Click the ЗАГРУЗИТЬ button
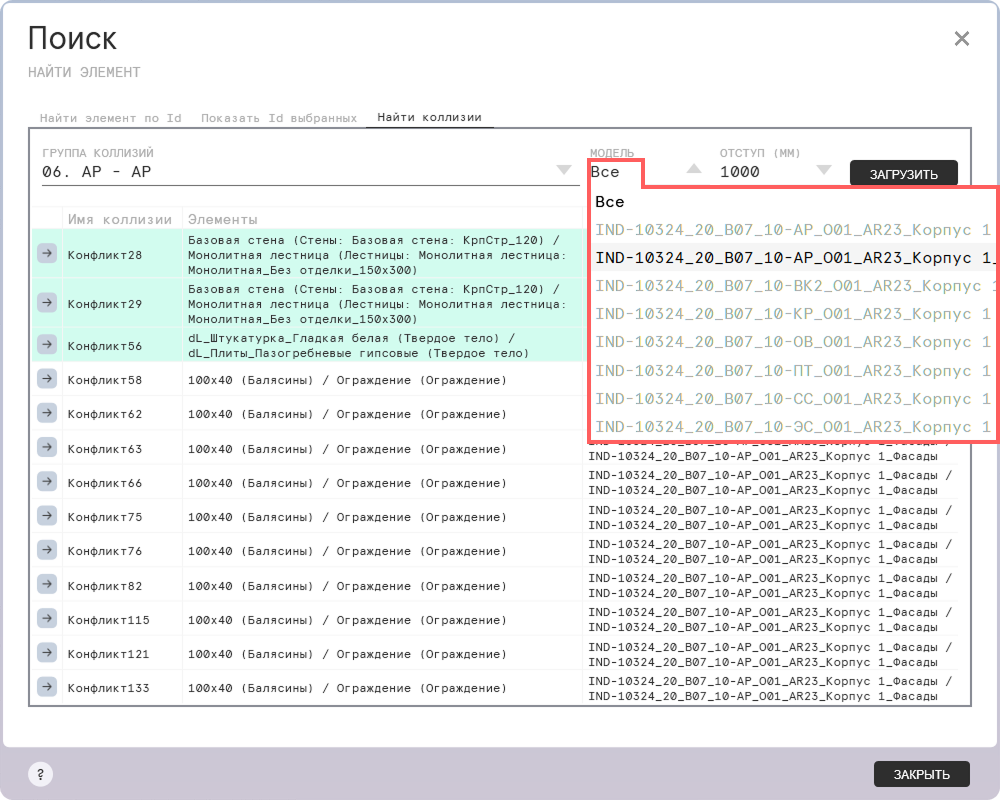 (903, 174)
